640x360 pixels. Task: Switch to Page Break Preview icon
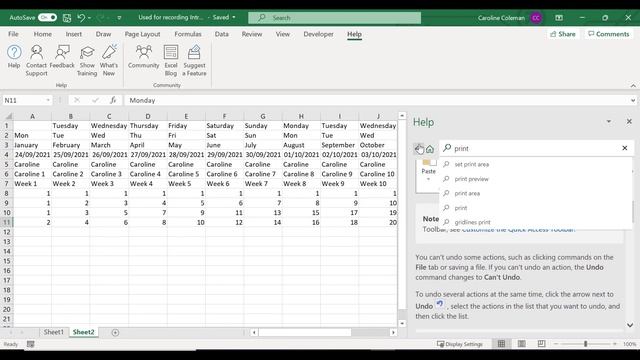tap(541, 344)
